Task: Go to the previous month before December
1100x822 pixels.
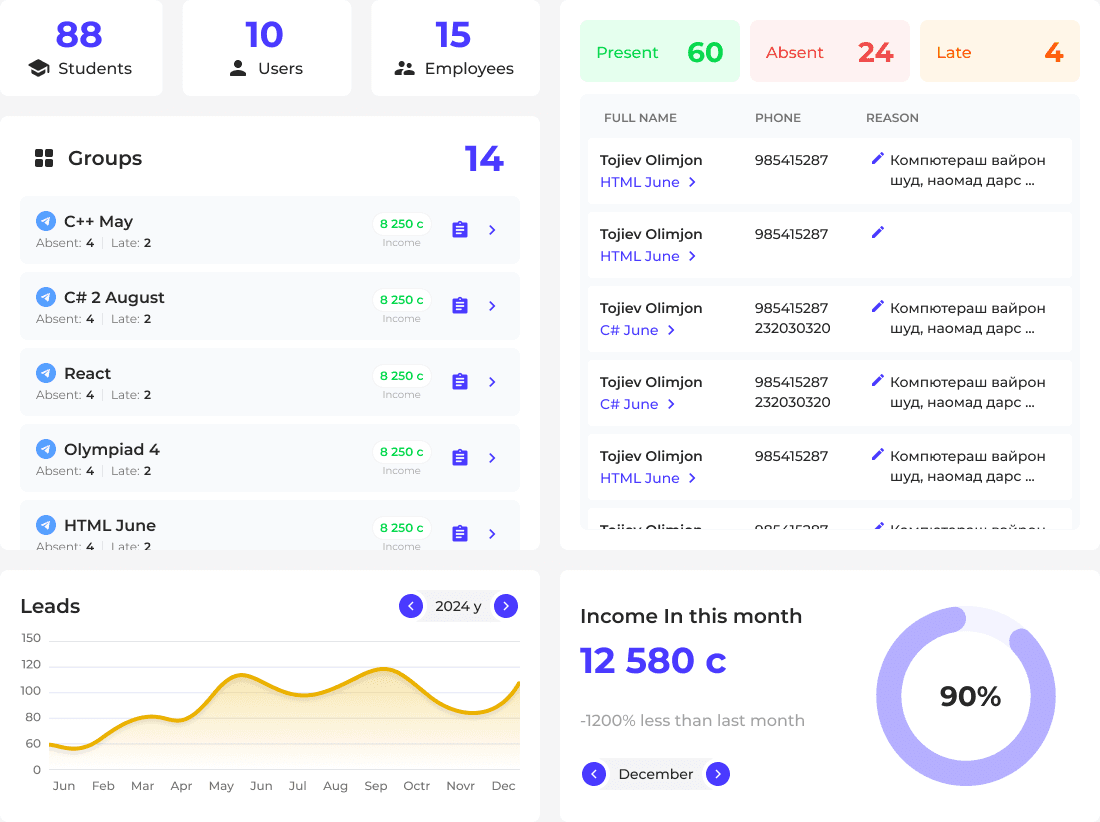Action: point(593,774)
